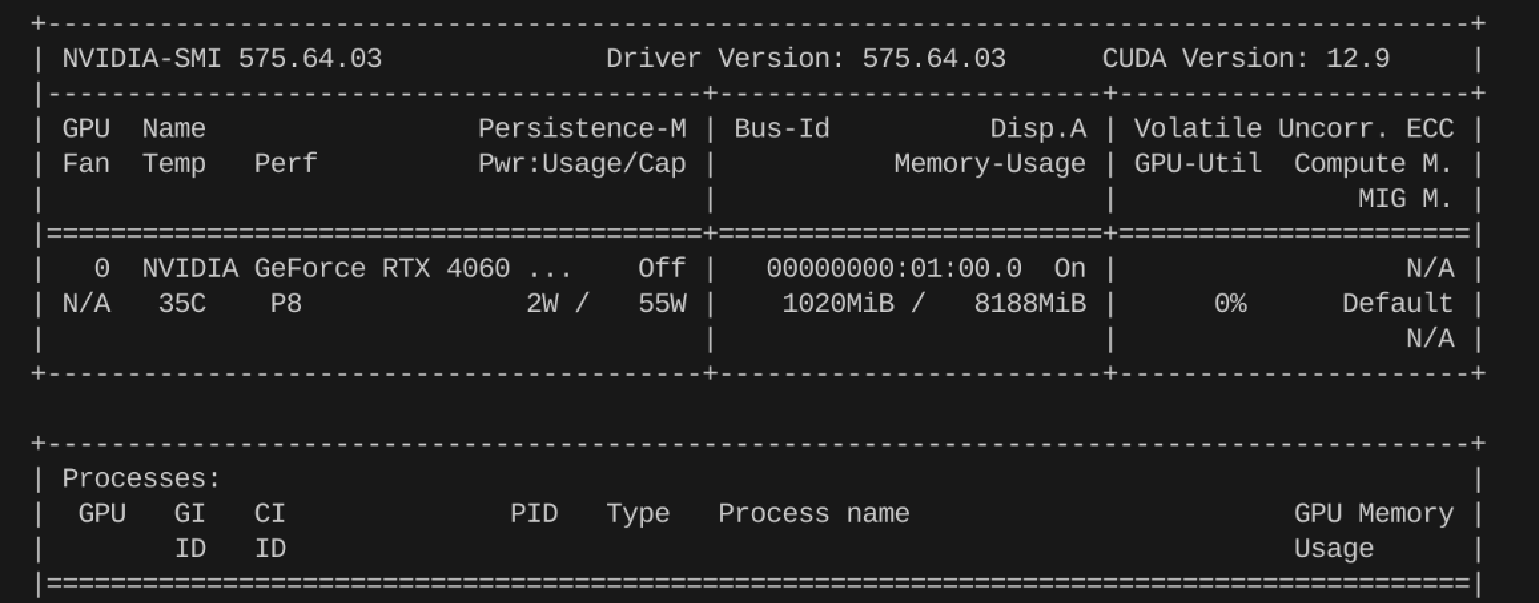
Task: Click the CUDA Version 12.9 text
Action: (x=1245, y=58)
